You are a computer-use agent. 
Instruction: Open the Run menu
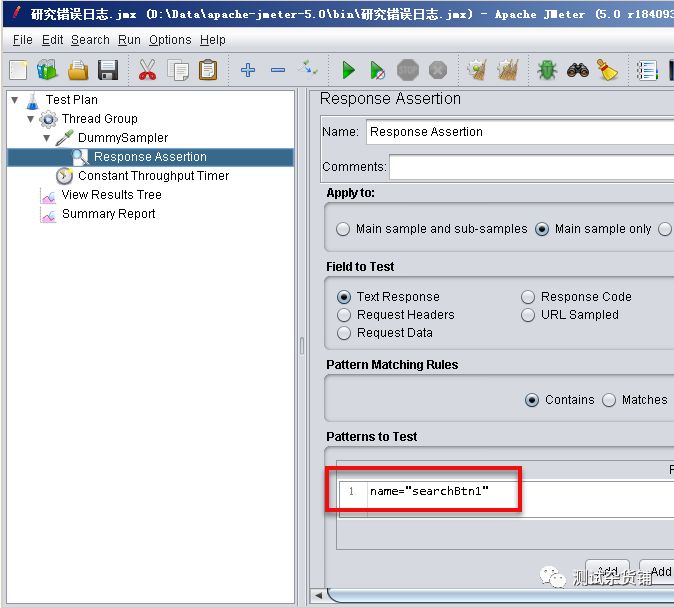(x=129, y=40)
